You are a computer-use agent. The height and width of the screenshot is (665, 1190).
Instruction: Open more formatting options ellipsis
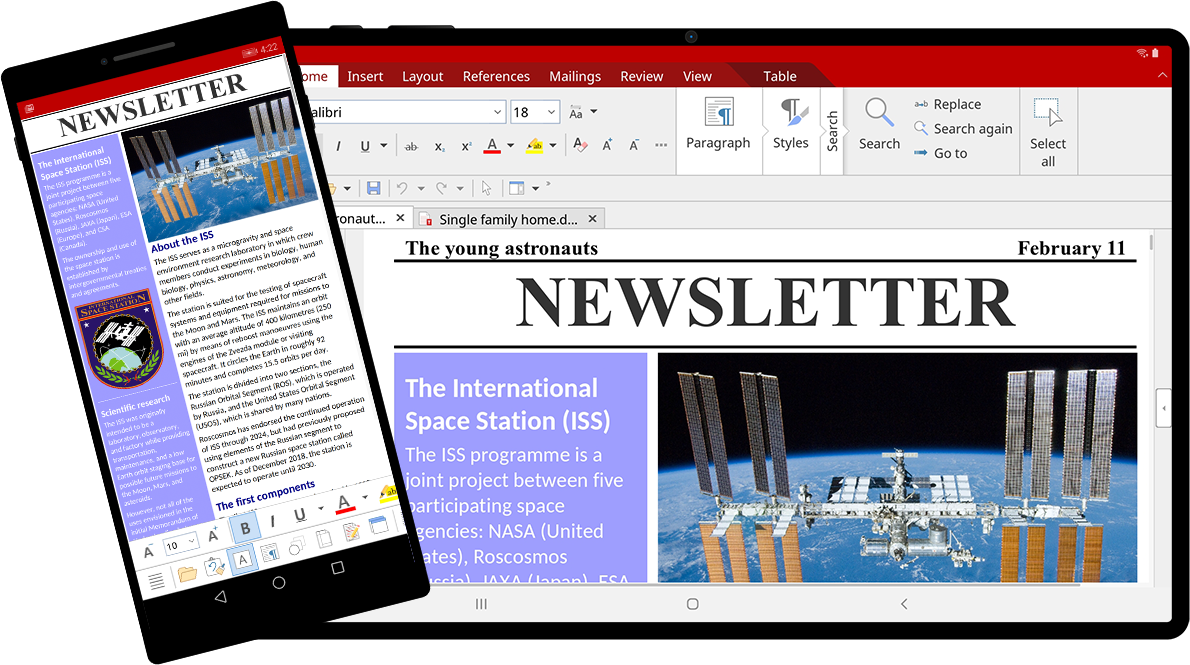pos(661,145)
